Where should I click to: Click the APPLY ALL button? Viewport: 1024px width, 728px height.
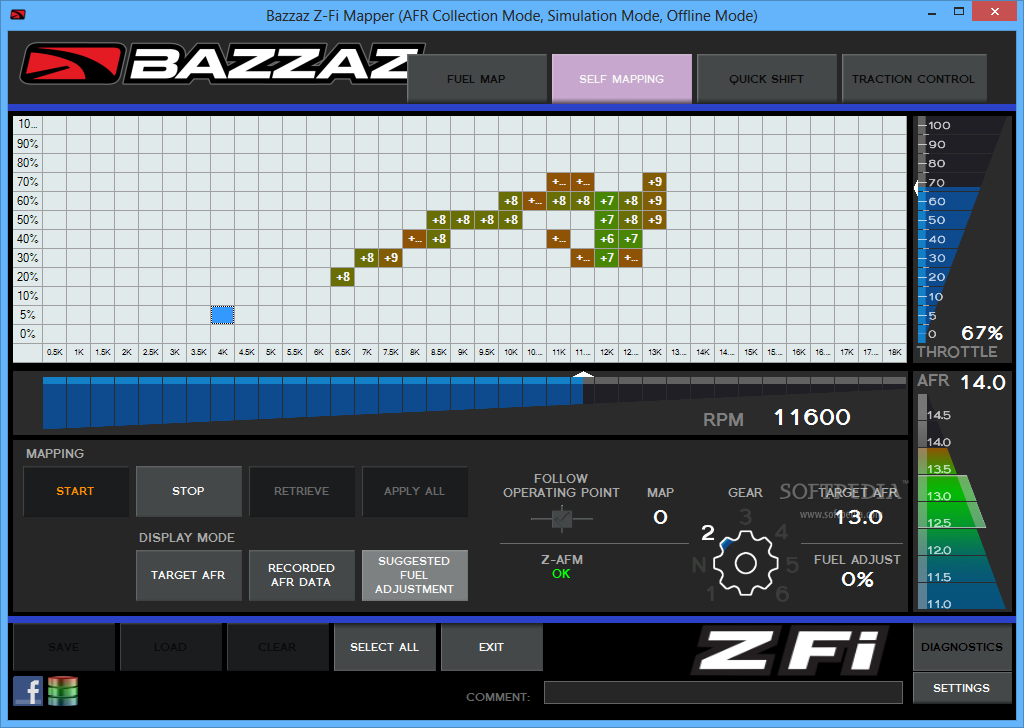(414, 491)
